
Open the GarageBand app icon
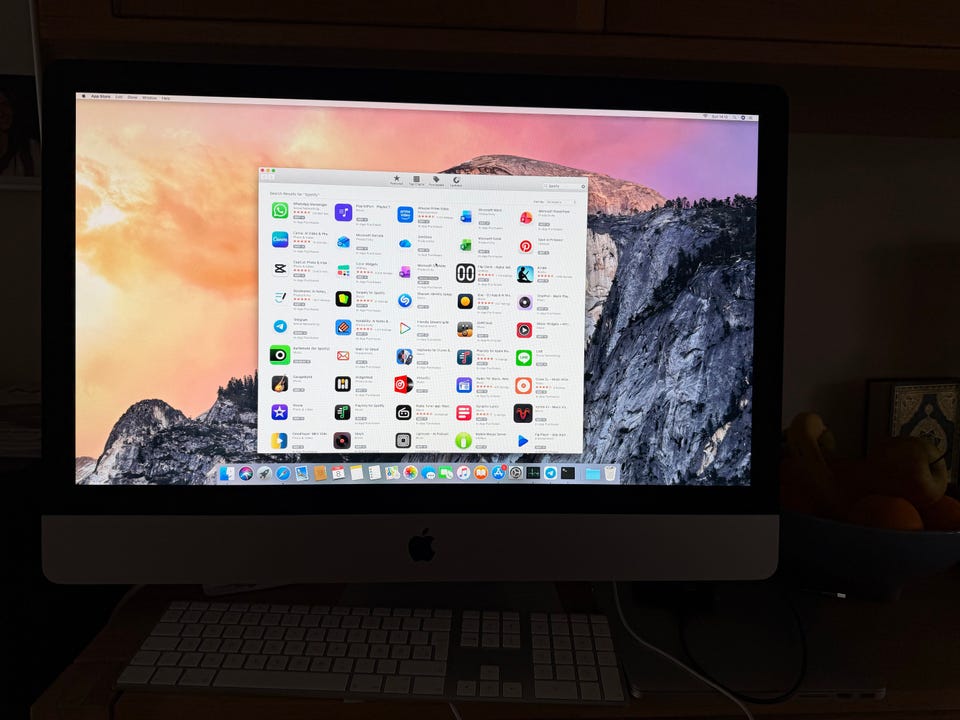coord(280,383)
